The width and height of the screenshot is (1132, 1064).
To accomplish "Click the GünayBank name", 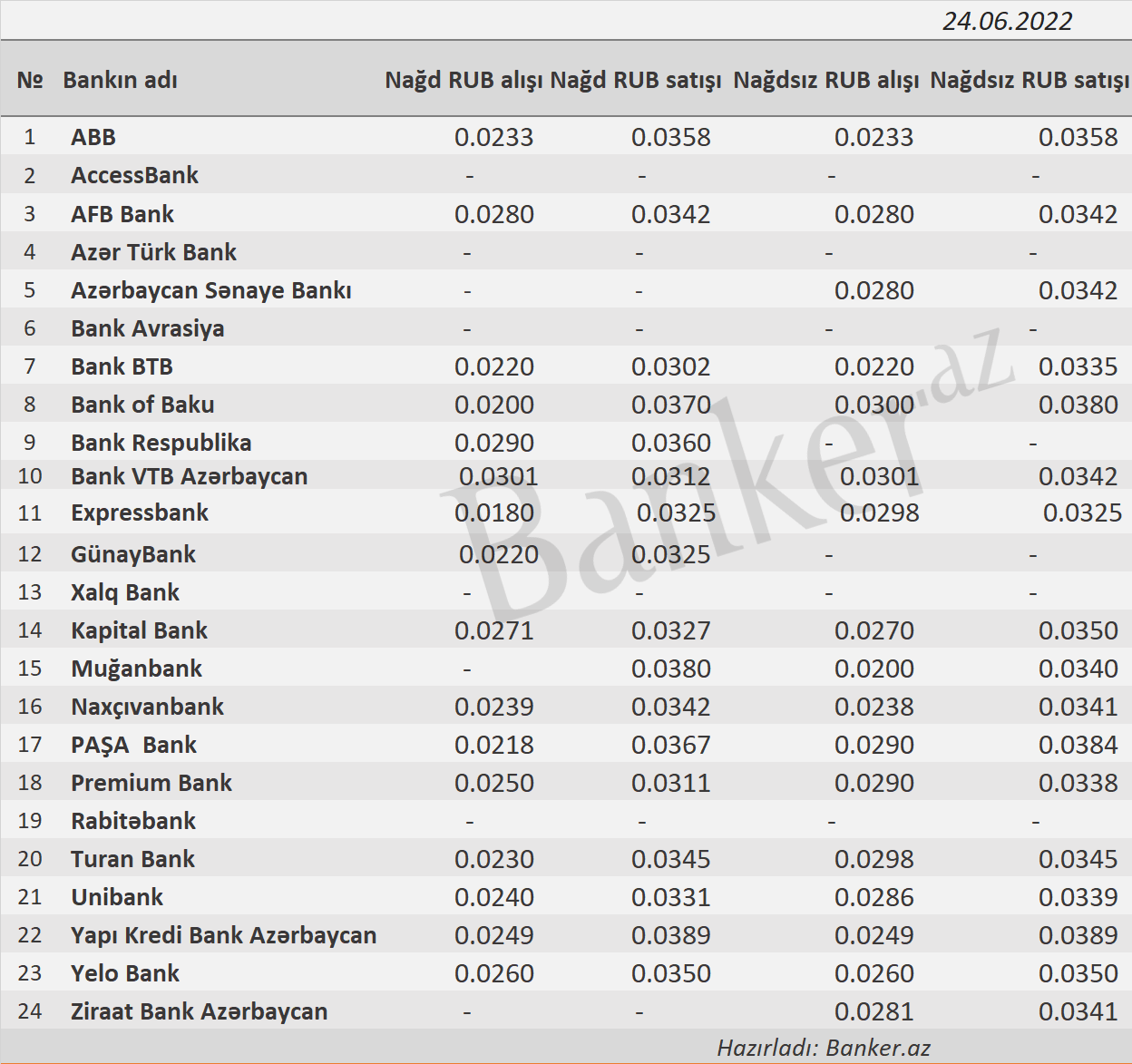I will pyautogui.click(x=133, y=554).
